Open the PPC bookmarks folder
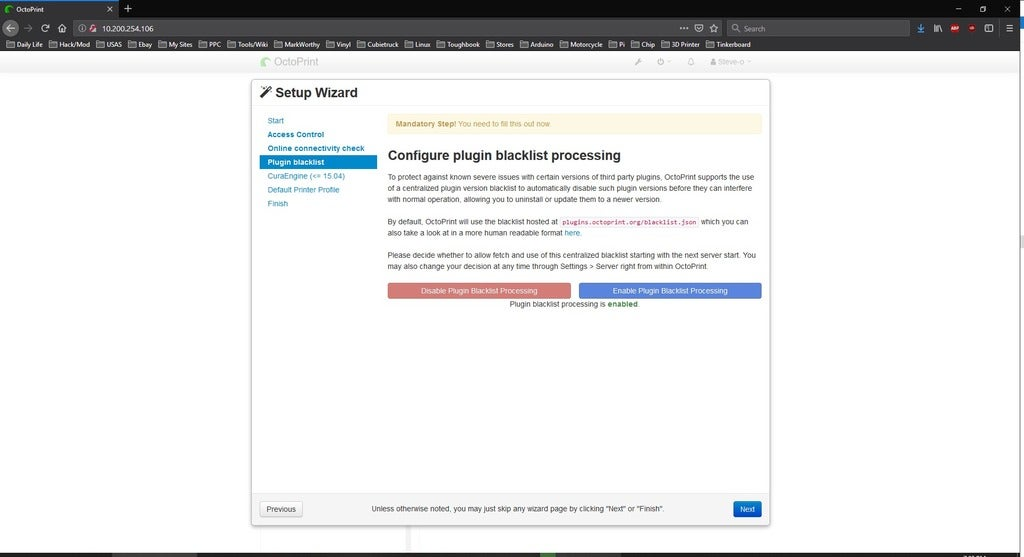Viewport: 1024px width, 557px height. tap(210, 44)
